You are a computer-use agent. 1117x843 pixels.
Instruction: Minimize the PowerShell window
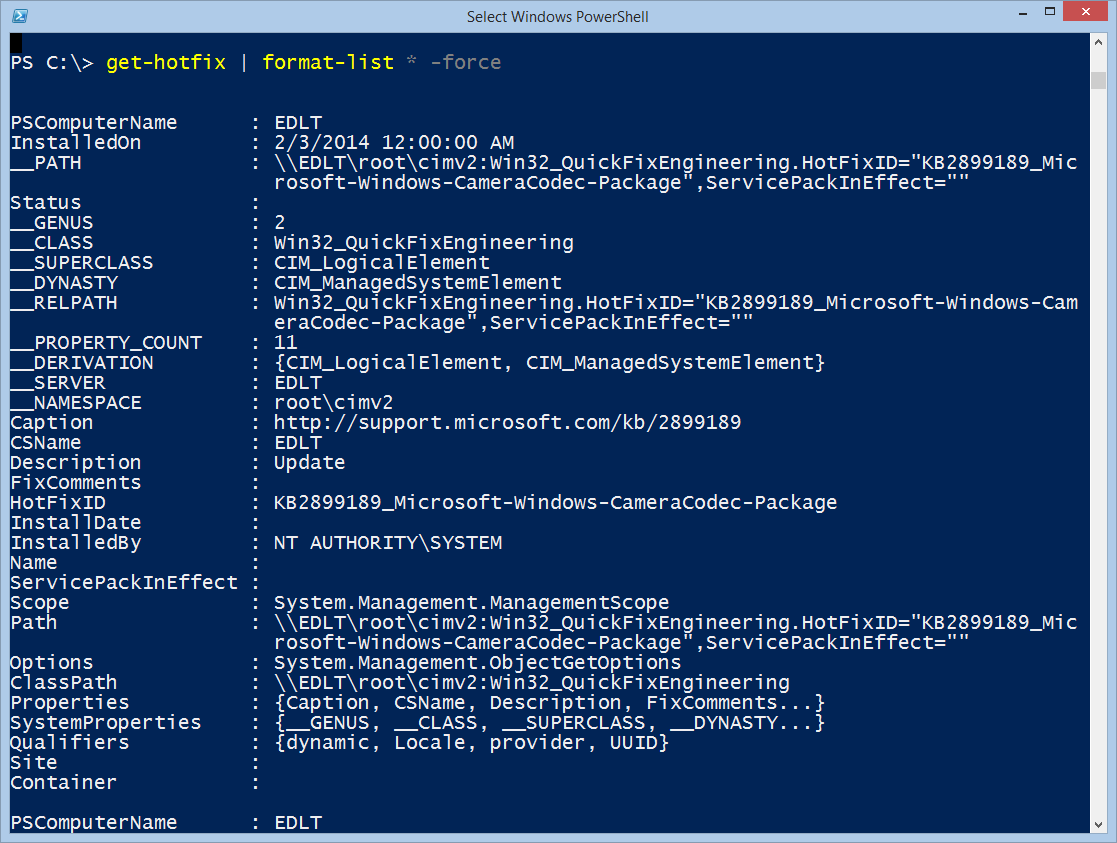(x=1021, y=12)
